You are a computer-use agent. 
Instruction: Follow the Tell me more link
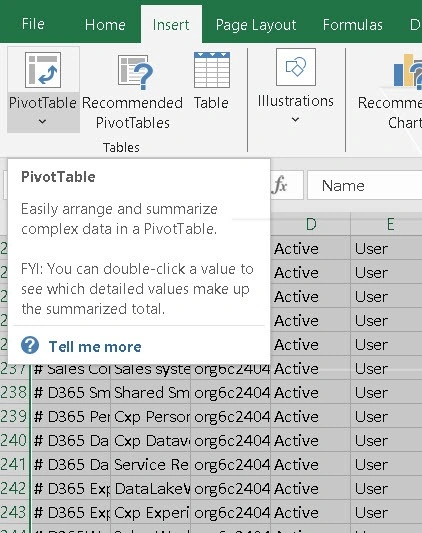pos(95,347)
